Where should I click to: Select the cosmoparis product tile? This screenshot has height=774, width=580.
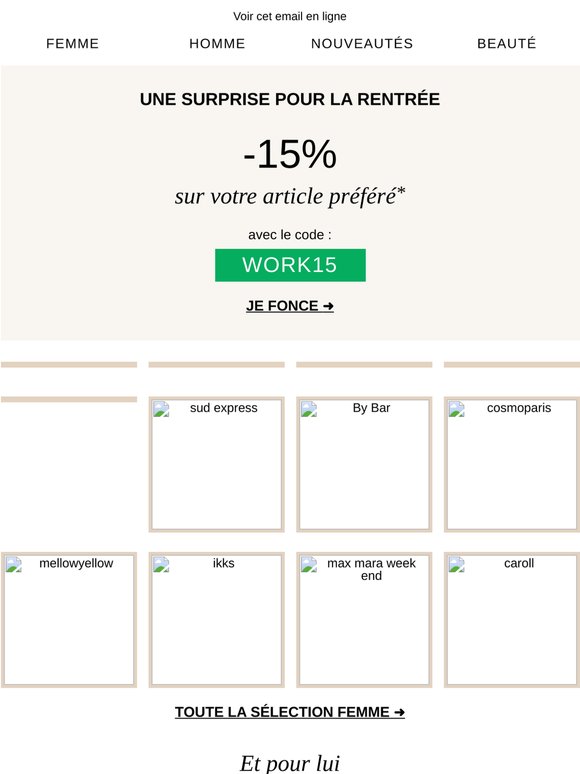click(512, 464)
